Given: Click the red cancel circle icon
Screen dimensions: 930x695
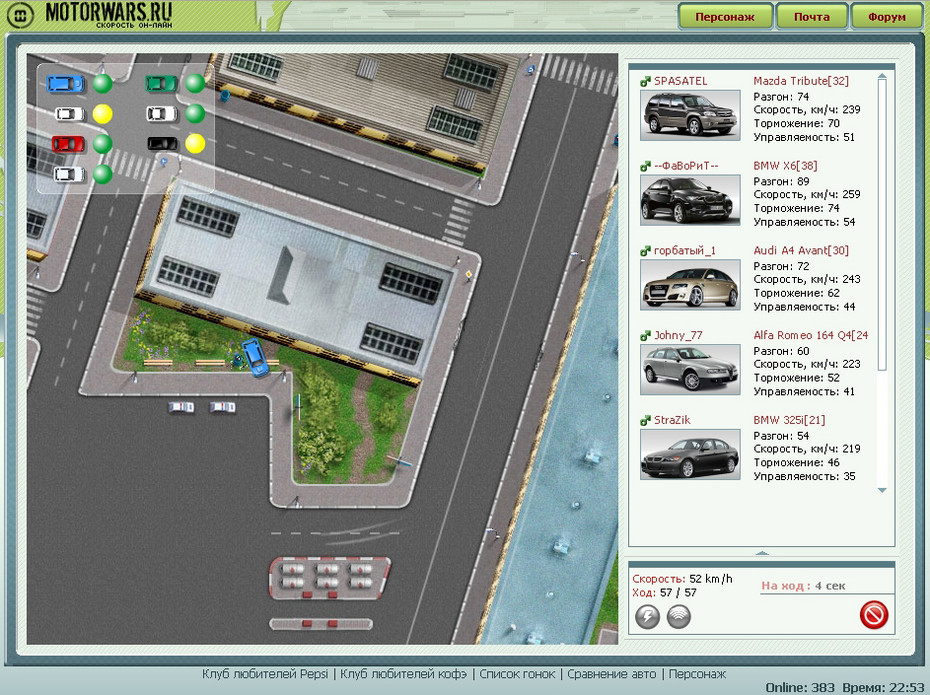Looking at the screenshot, I should point(874,614).
